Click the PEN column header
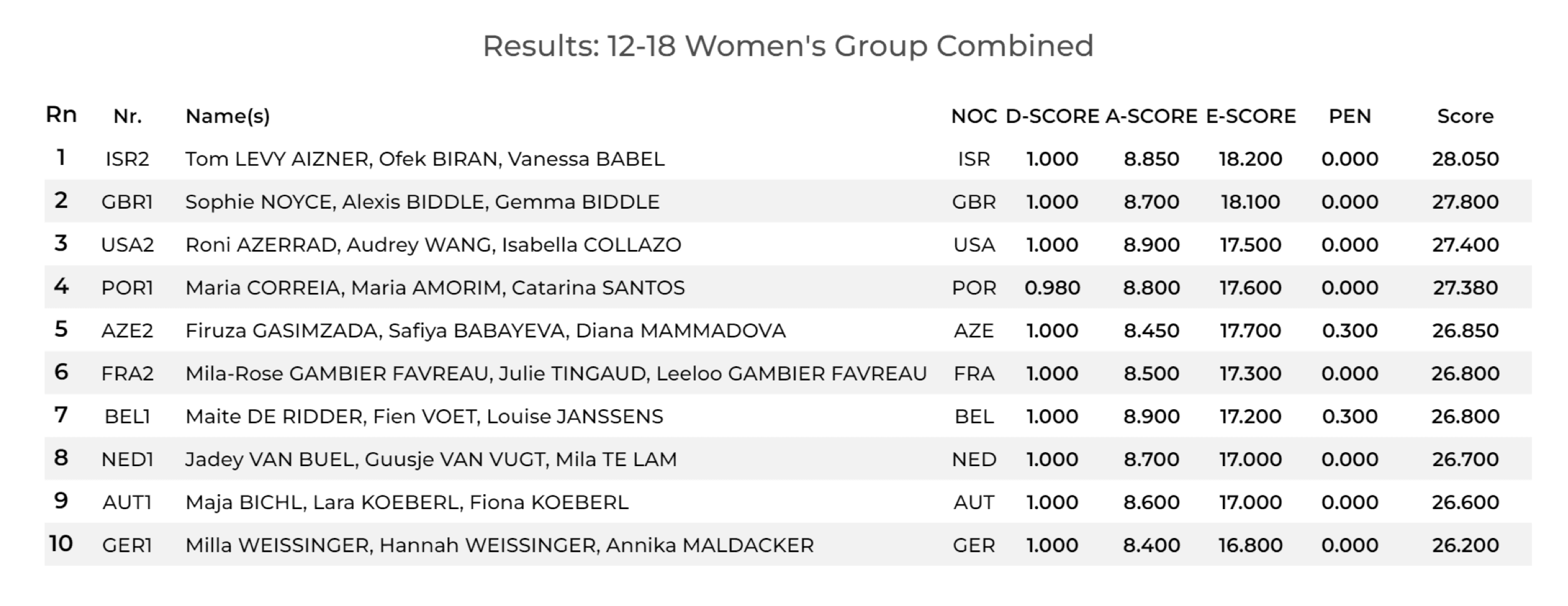This screenshot has width=1568, height=606. pyautogui.click(x=1350, y=116)
